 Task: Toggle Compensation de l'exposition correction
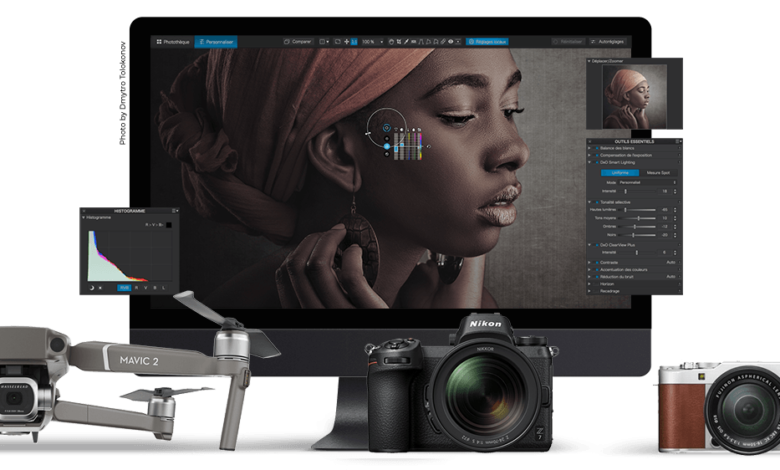pos(597,155)
